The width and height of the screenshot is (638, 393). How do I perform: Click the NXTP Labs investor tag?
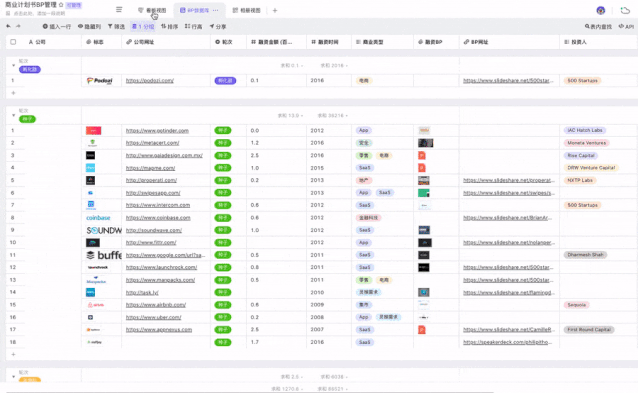point(580,180)
